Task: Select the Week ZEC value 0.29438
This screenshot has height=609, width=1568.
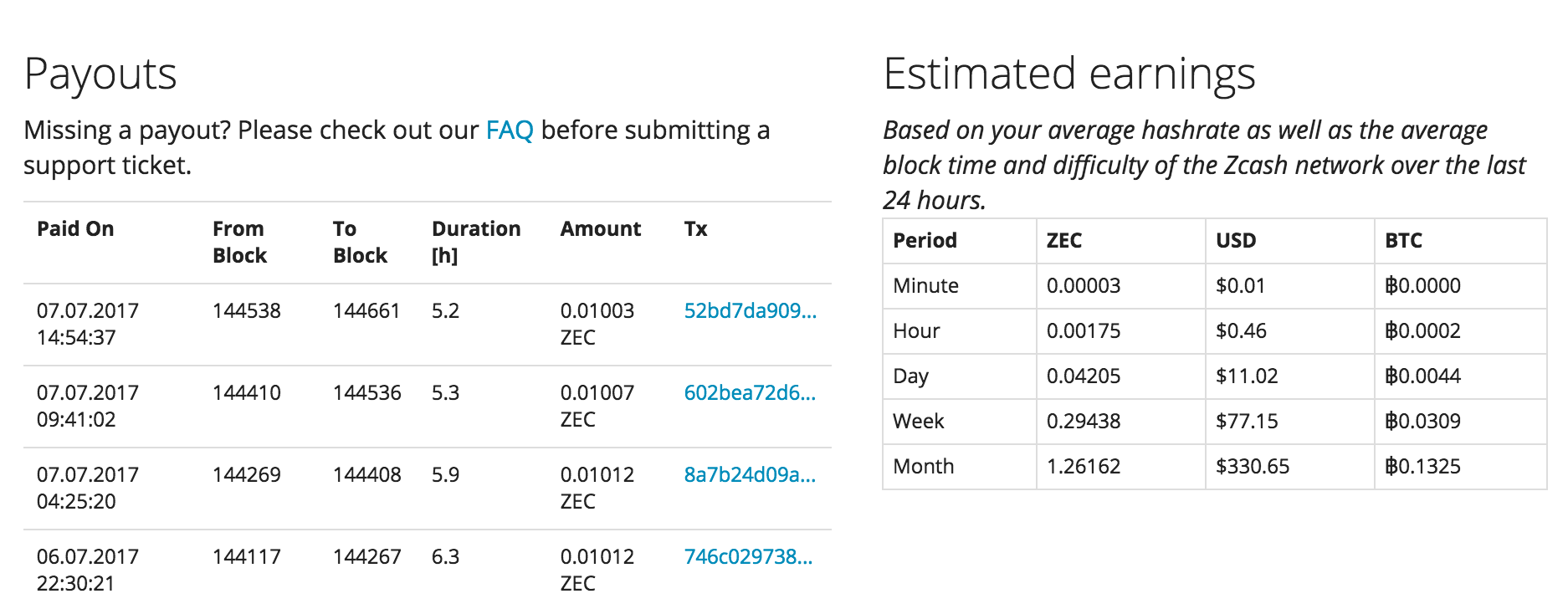Action: tap(1083, 422)
